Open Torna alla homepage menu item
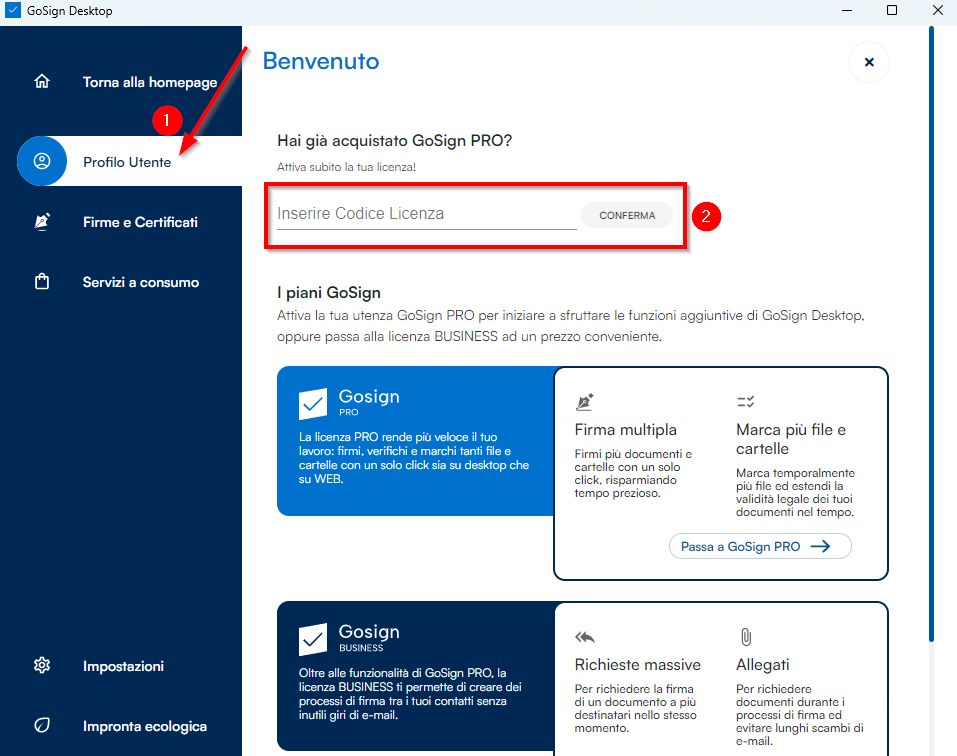 click(x=149, y=82)
